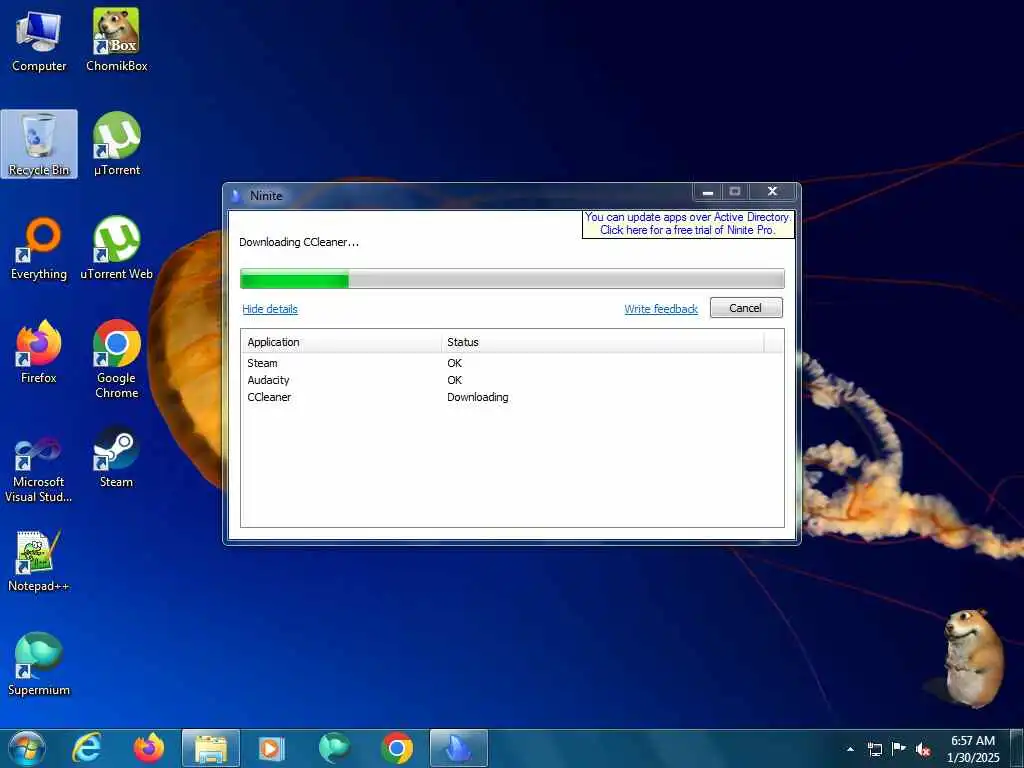Select the Audacity row in the list
The image size is (1024, 768).
pyautogui.click(x=512, y=380)
